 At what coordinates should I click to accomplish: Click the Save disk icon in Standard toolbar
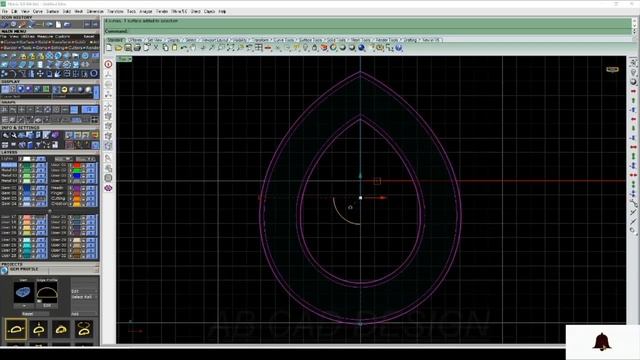click(x=128, y=48)
